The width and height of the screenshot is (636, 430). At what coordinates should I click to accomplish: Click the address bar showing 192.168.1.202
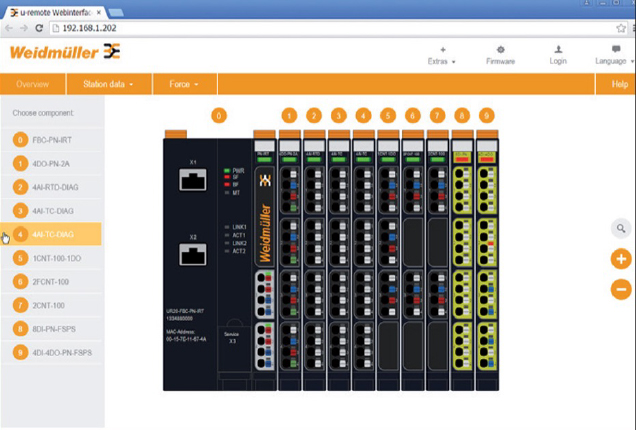[337, 28]
